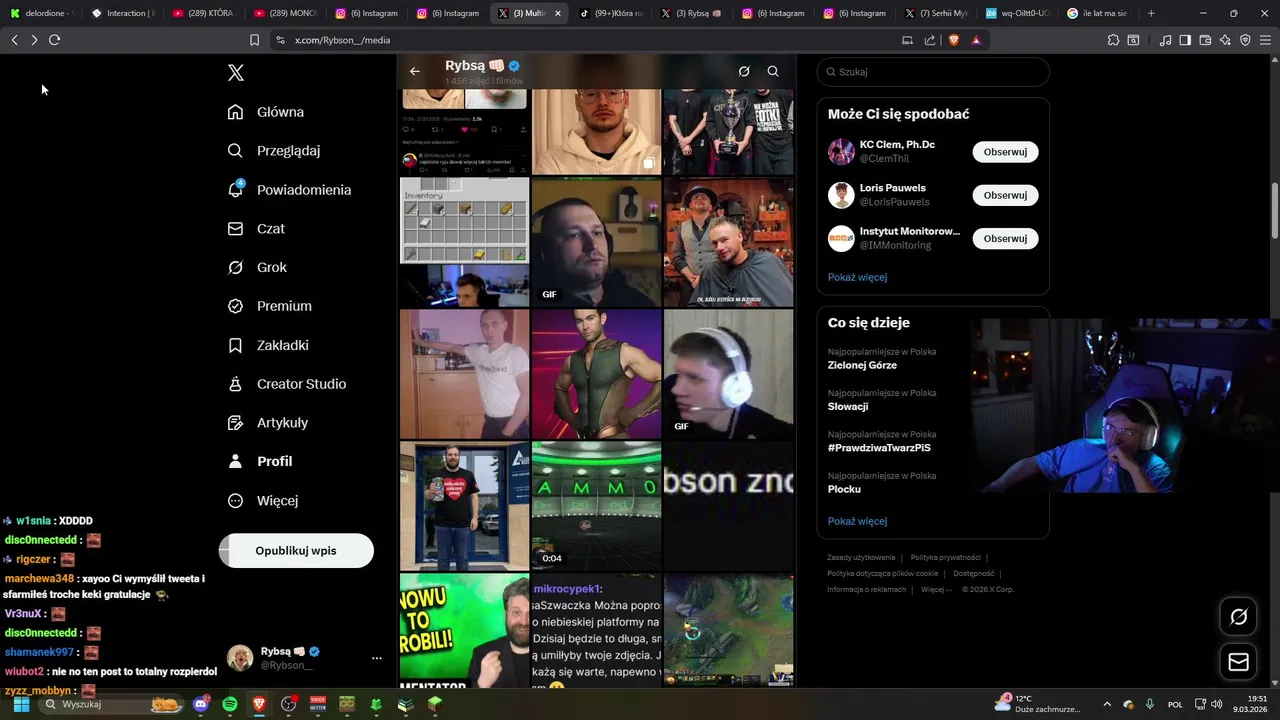Open green-suited character media thumbnail

click(597, 374)
